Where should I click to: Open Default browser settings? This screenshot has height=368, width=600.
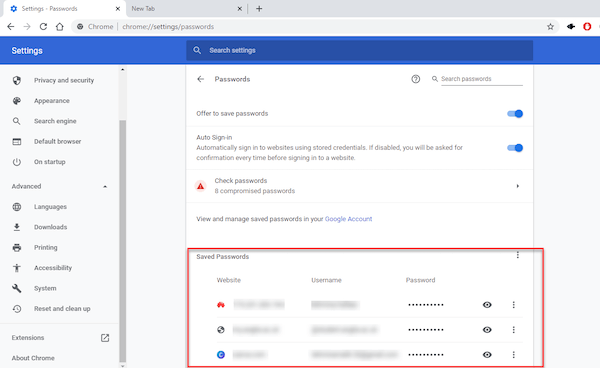pos(57,142)
